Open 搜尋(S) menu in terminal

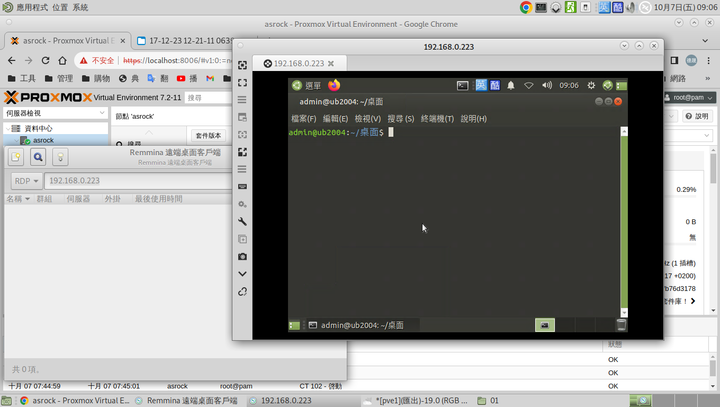pos(400,119)
